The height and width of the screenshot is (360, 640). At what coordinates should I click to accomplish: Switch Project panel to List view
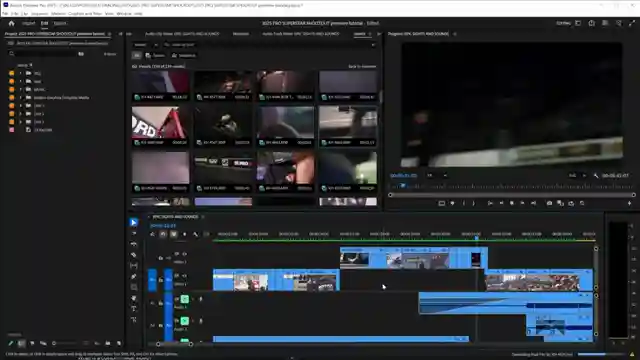21,344
